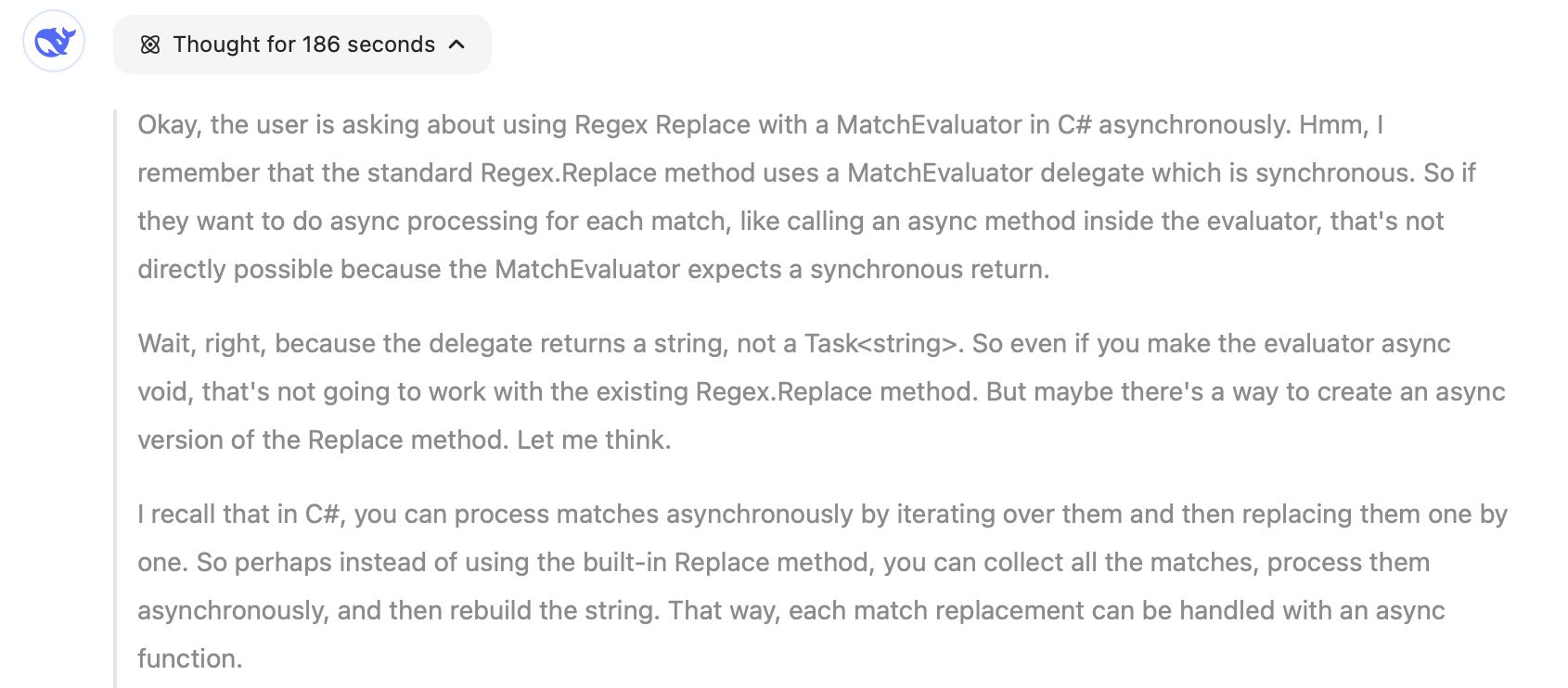Click the atom-shaped deep thinking icon

[150, 45]
